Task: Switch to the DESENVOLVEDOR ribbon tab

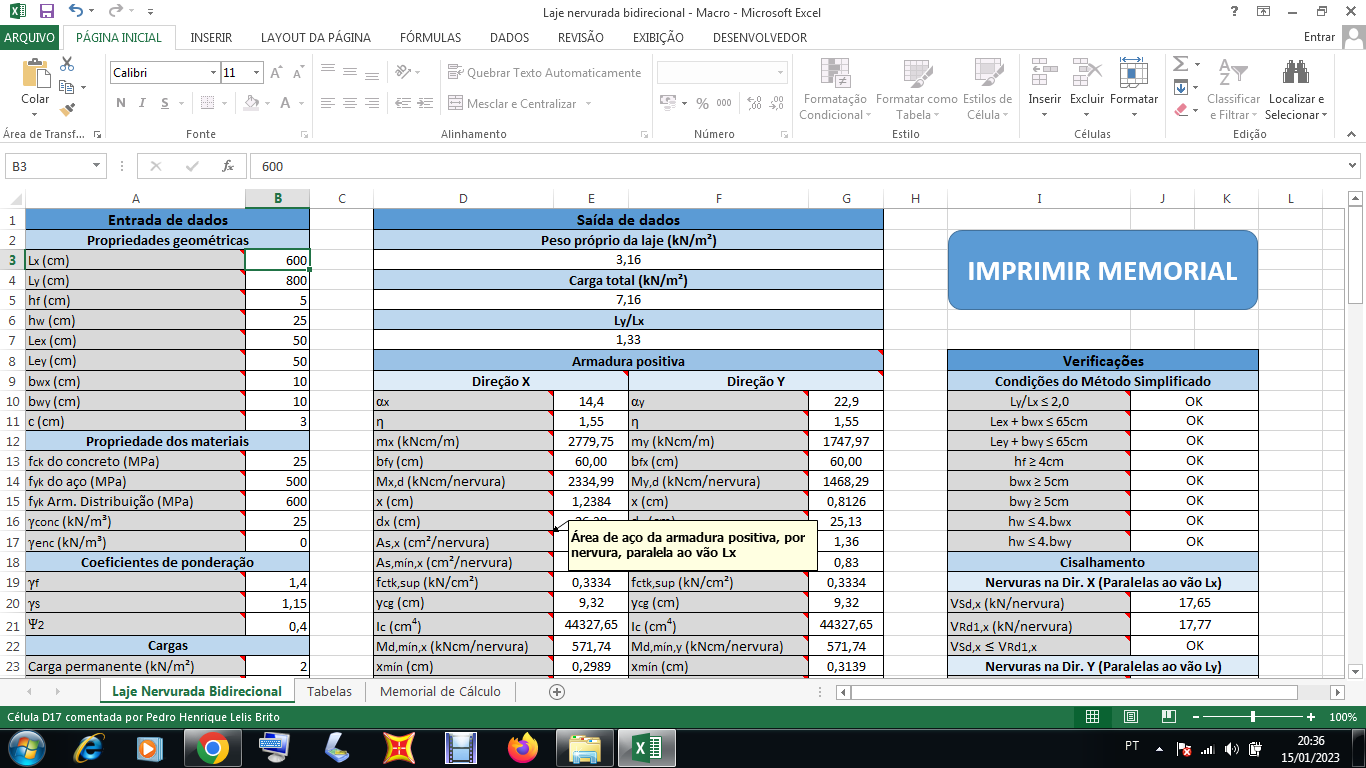Action: point(760,37)
